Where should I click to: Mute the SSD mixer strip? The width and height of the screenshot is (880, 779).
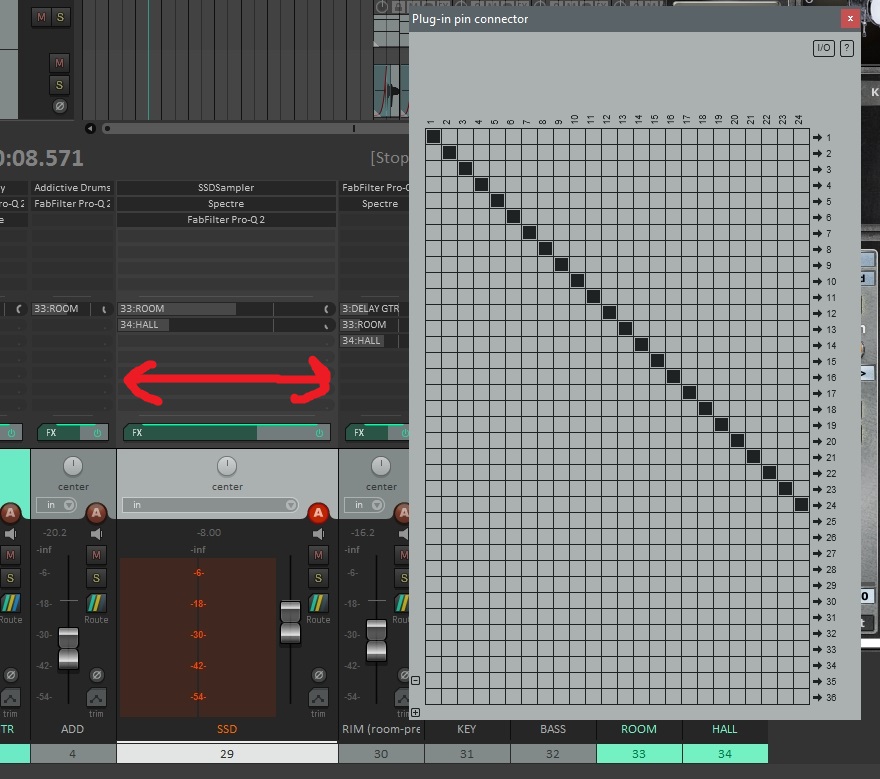(318, 555)
